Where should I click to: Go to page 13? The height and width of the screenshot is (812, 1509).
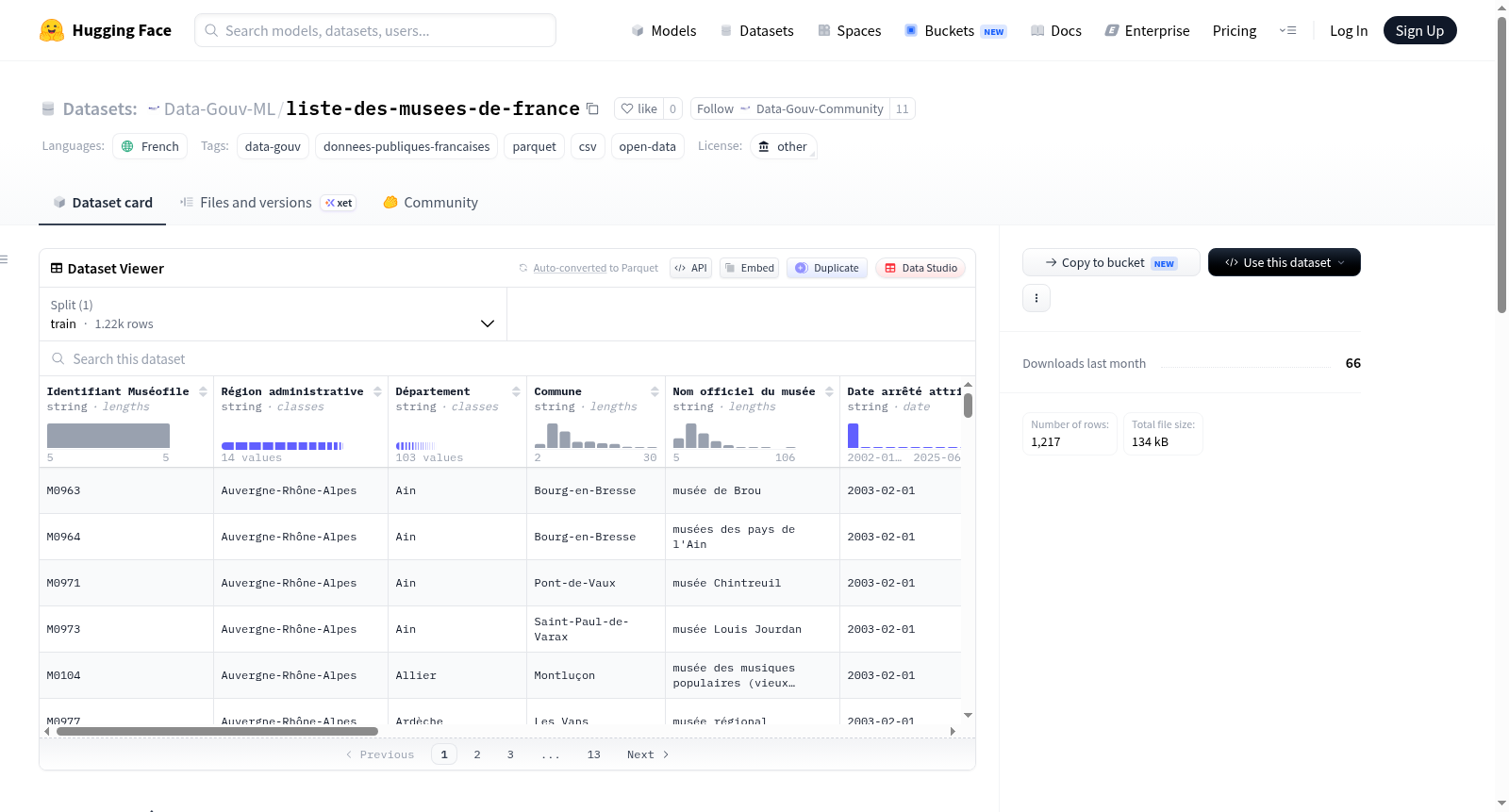click(x=593, y=754)
